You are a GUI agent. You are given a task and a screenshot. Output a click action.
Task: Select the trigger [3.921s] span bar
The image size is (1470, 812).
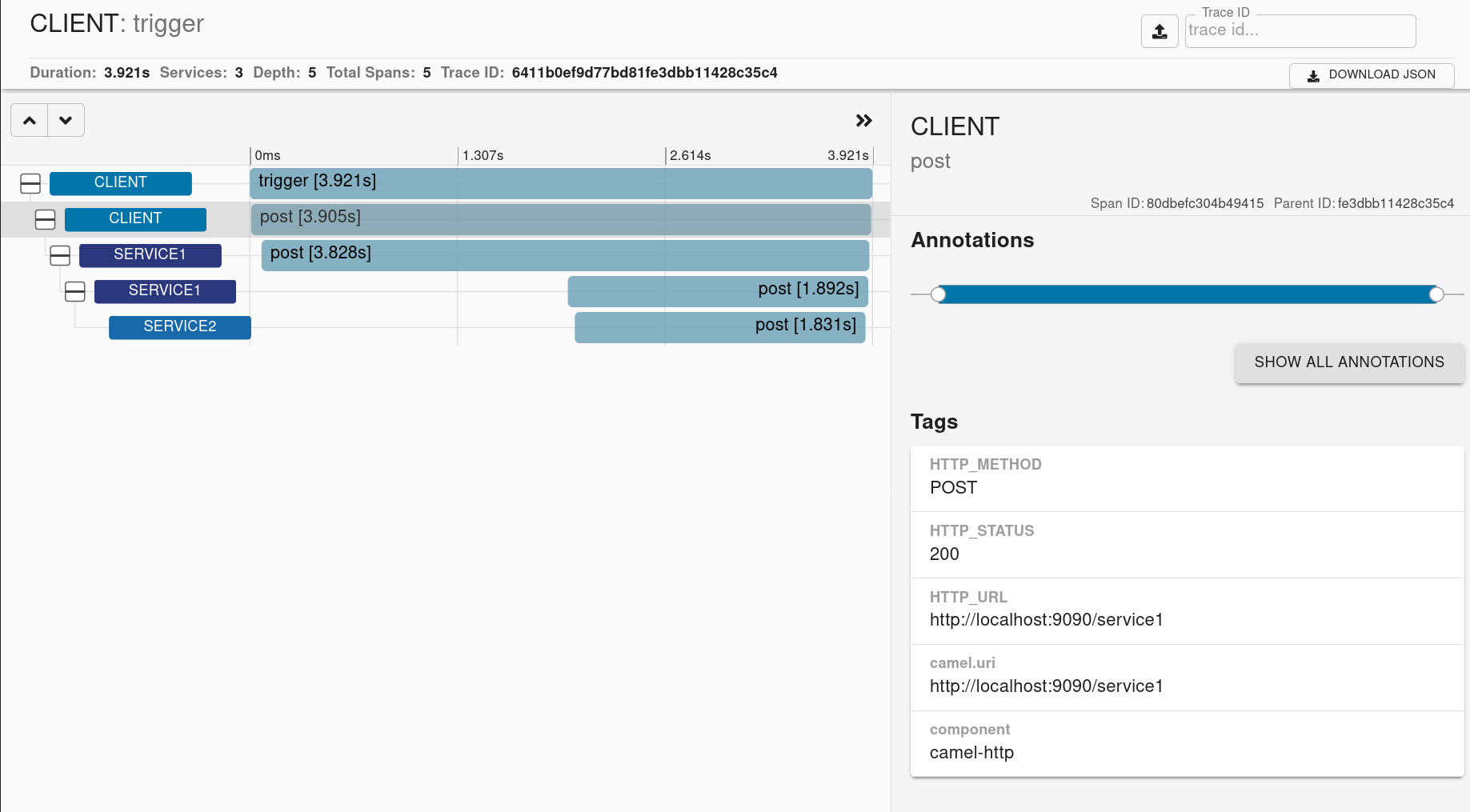560,183
